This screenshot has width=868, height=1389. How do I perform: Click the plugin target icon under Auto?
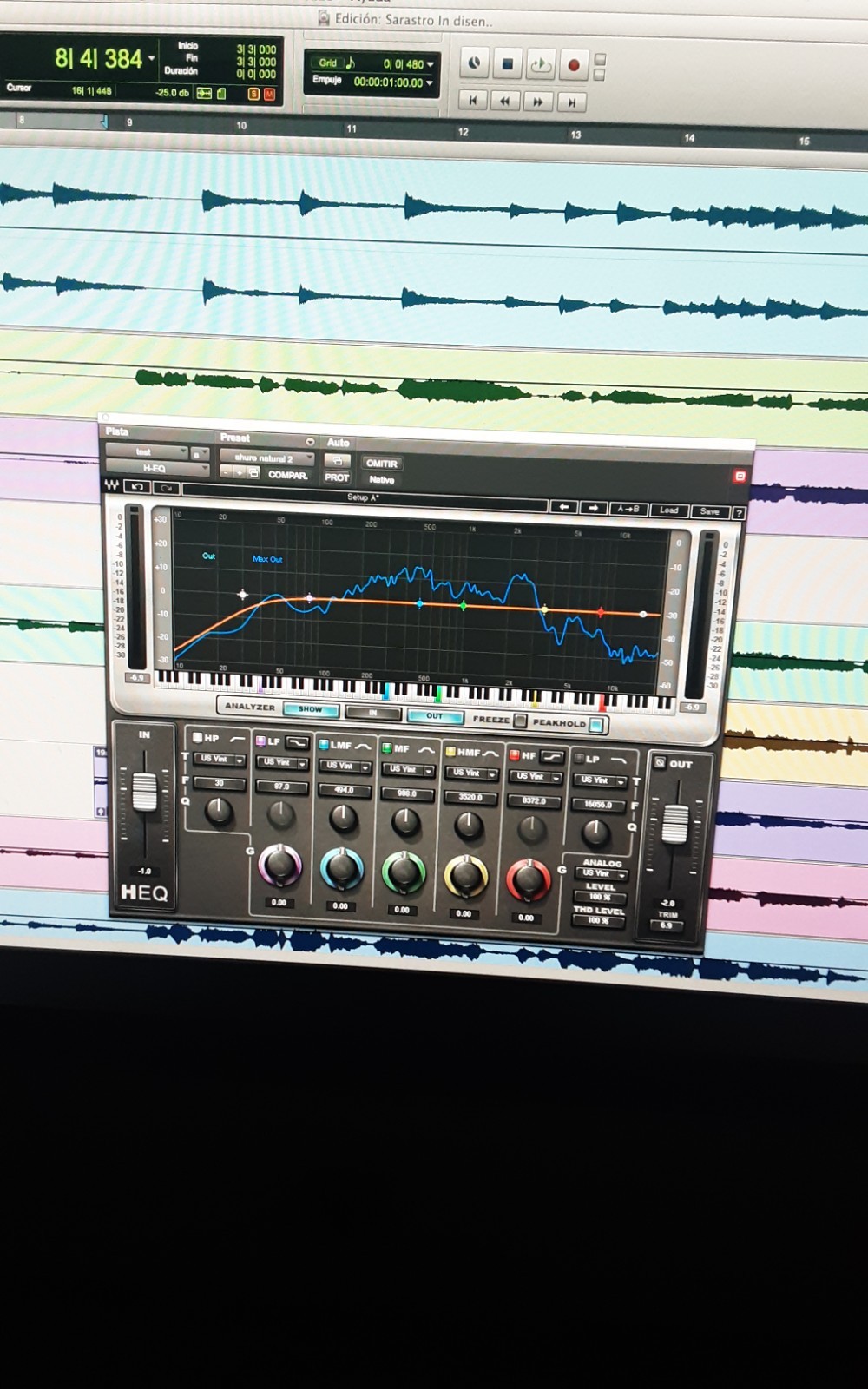coord(337,460)
